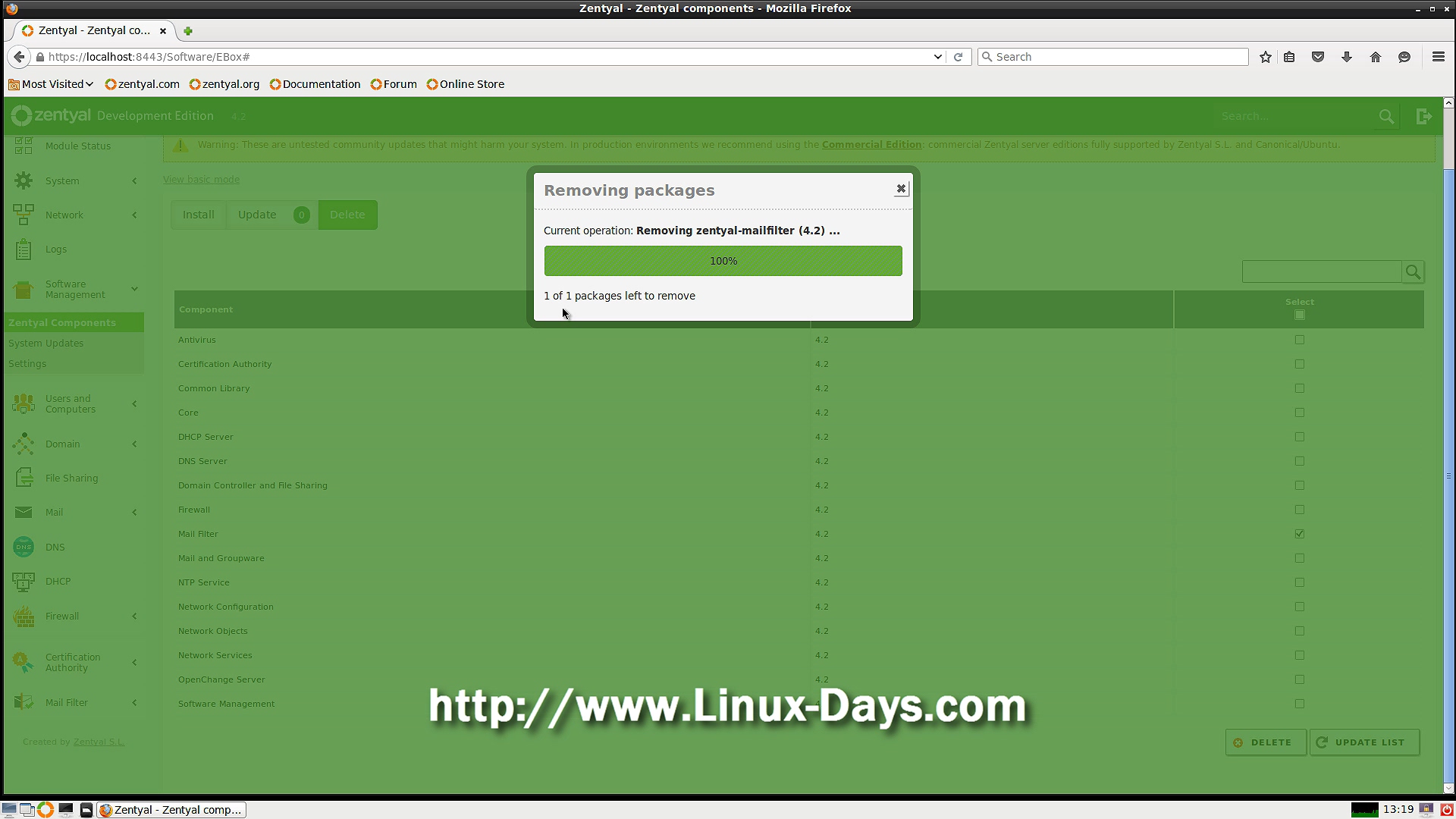Click the component table search magnifier
Image resolution: width=1456 pixels, height=819 pixels.
coord(1412,271)
